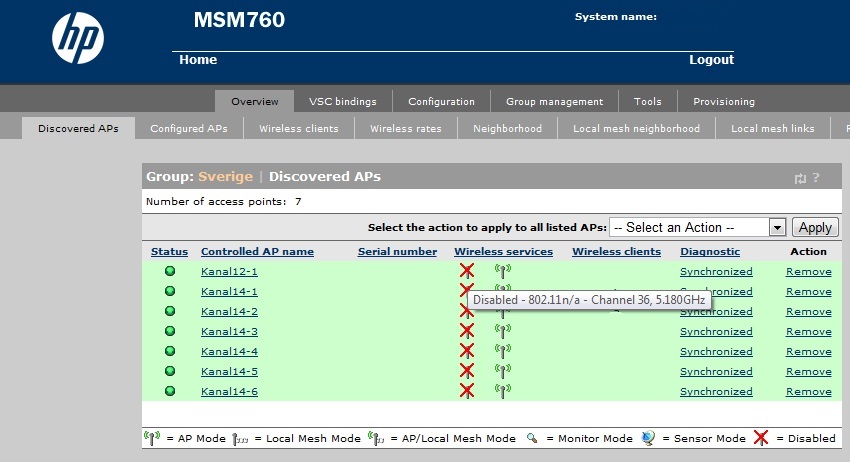The image size is (850, 462).
Task: Sort by the Status column header
Action: coord(169,252)
